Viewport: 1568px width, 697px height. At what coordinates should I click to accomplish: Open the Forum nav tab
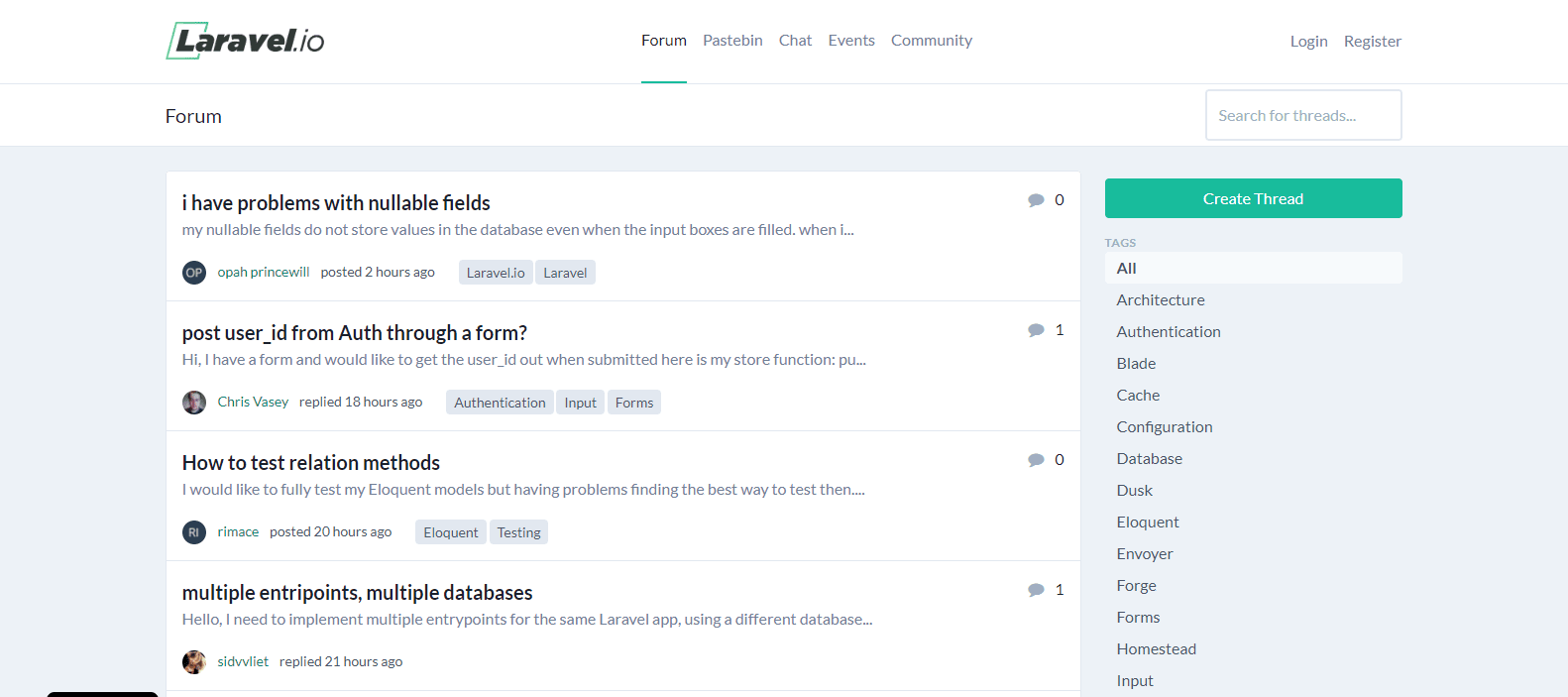coord(664,41)
